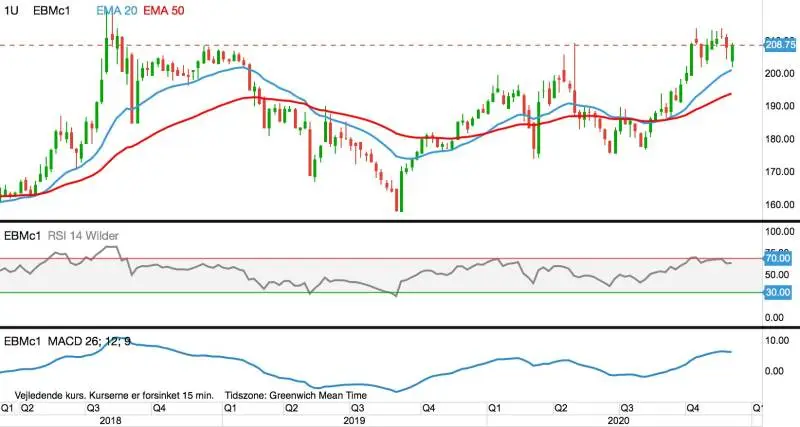Click the RSI 30.00 oversold level tag

tap(778, 292)
